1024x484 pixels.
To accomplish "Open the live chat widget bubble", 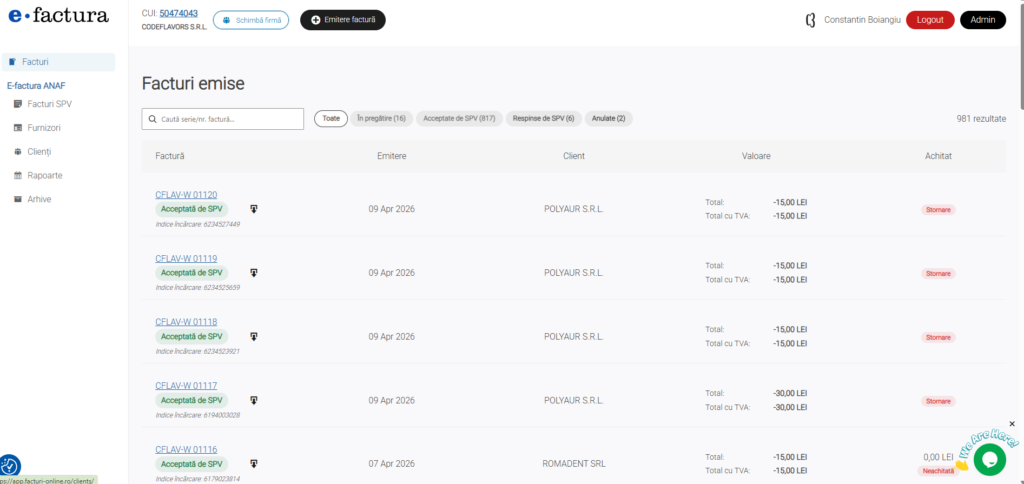I will point(989,459).
